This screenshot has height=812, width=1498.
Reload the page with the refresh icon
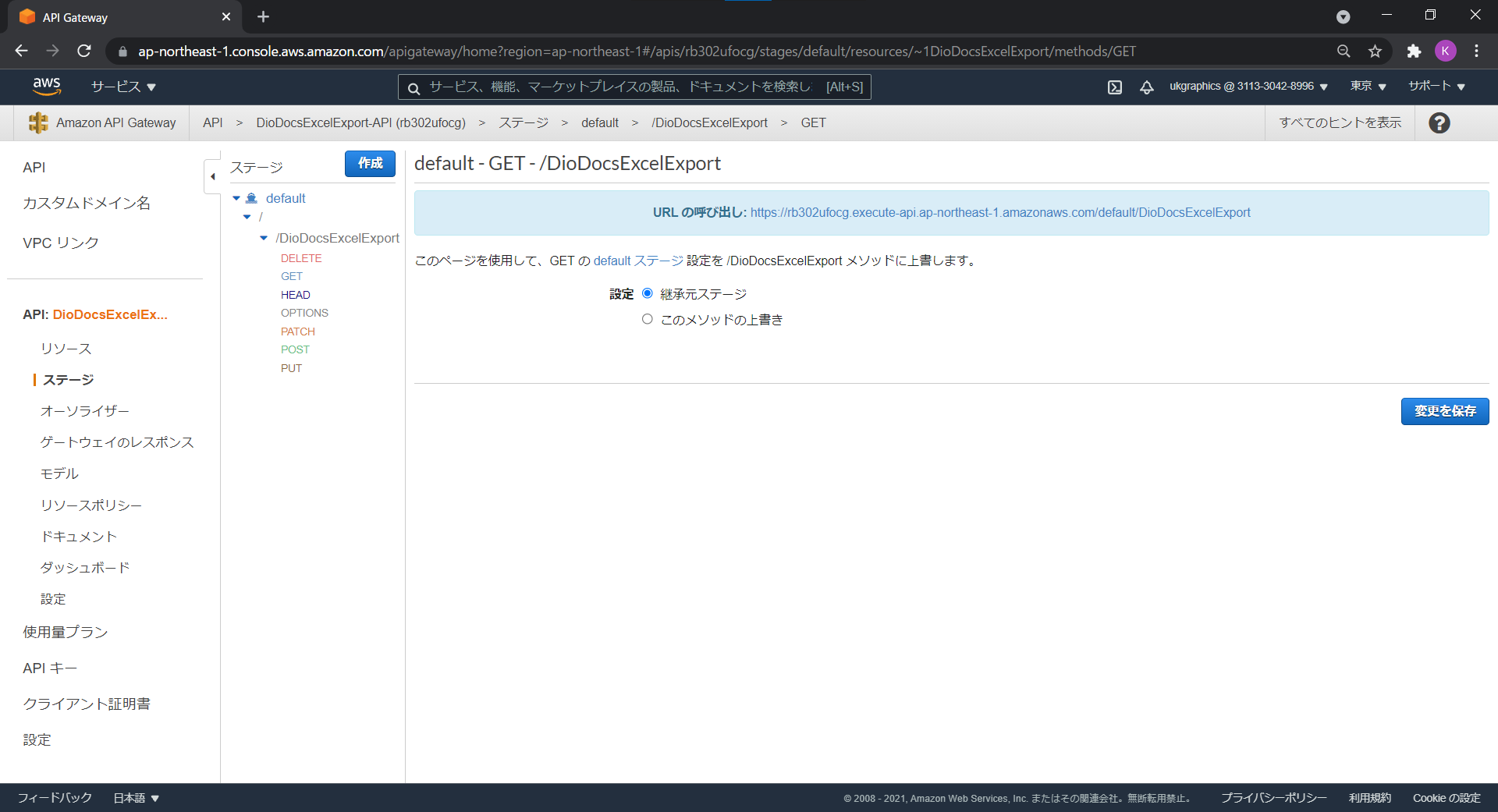(x=84, y=51)
